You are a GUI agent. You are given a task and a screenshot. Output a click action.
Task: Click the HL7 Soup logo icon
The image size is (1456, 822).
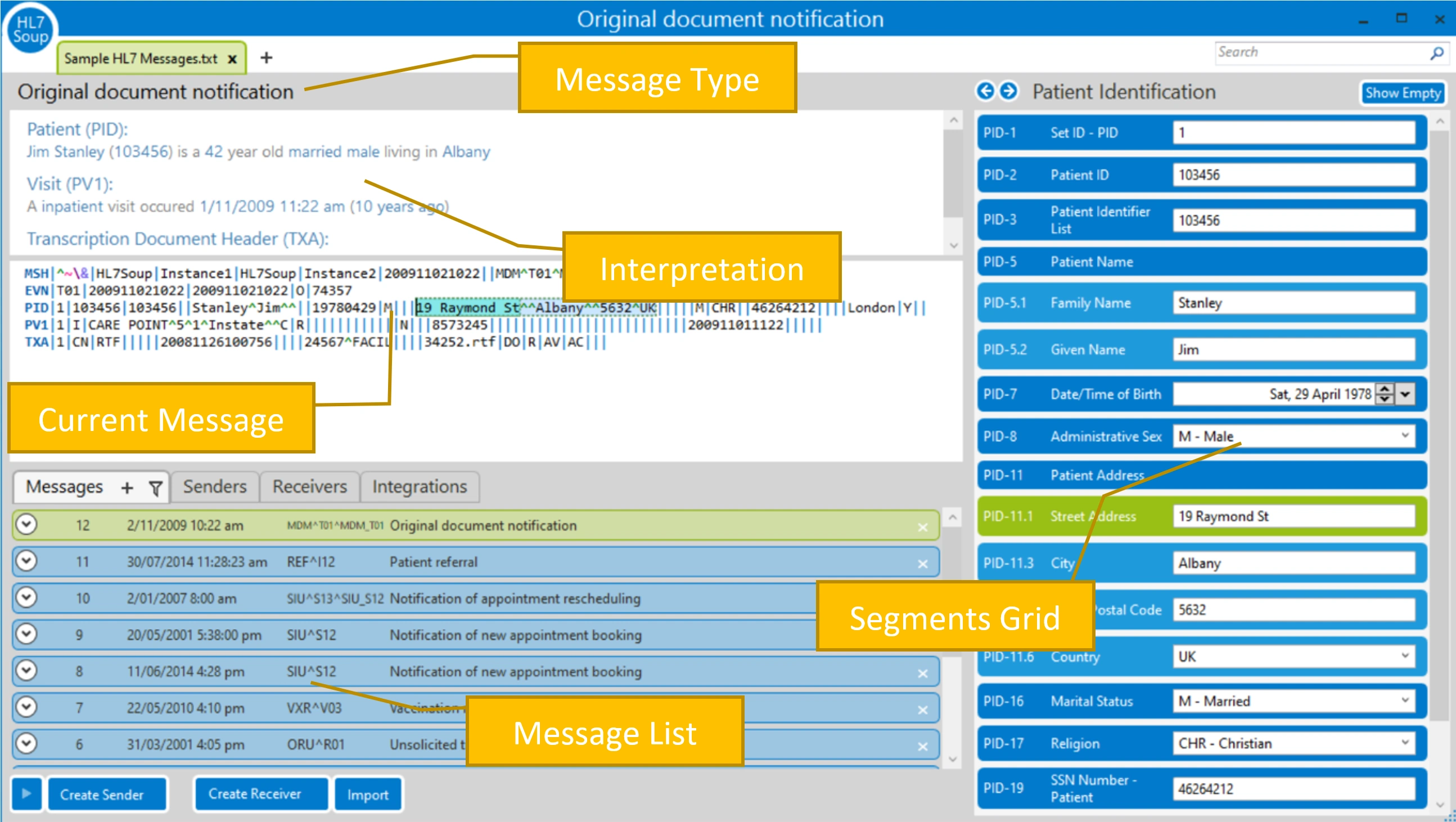tap(29, 29)
